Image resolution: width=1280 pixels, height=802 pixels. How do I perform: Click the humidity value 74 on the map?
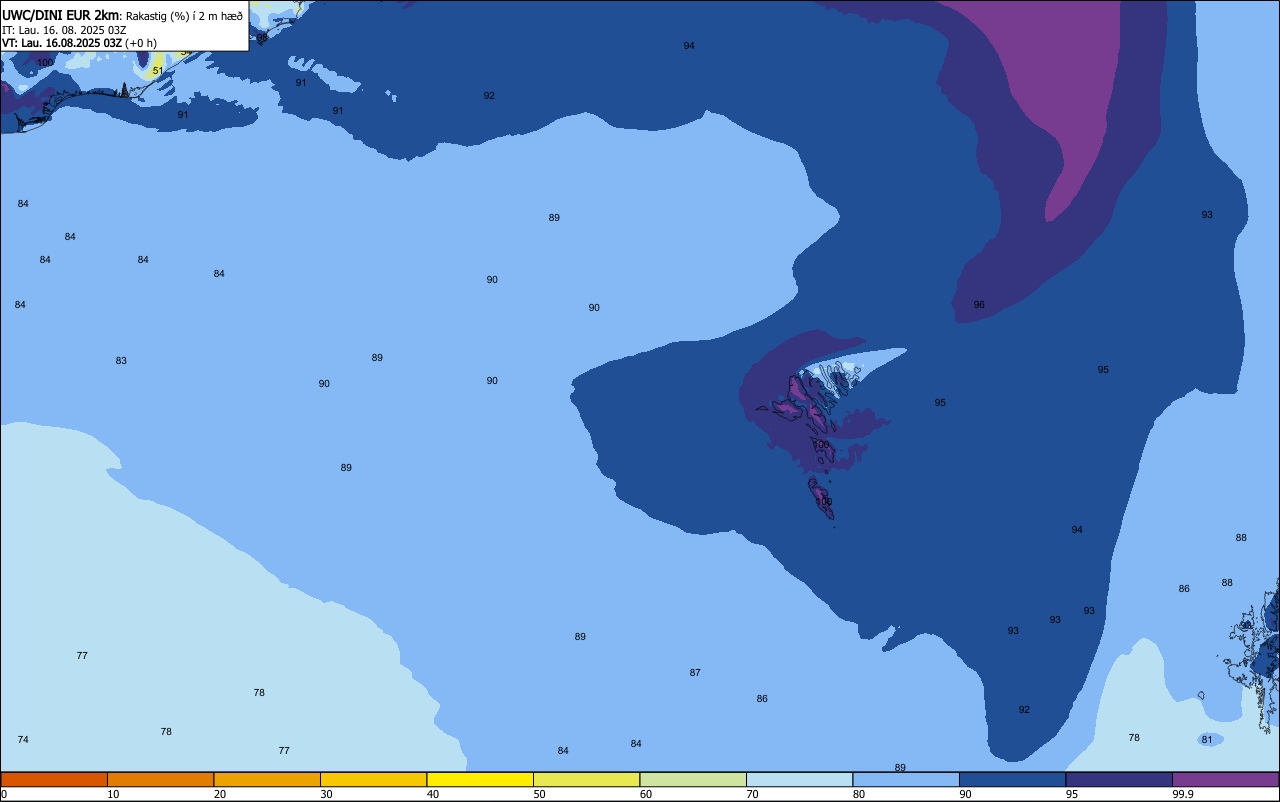23,740
